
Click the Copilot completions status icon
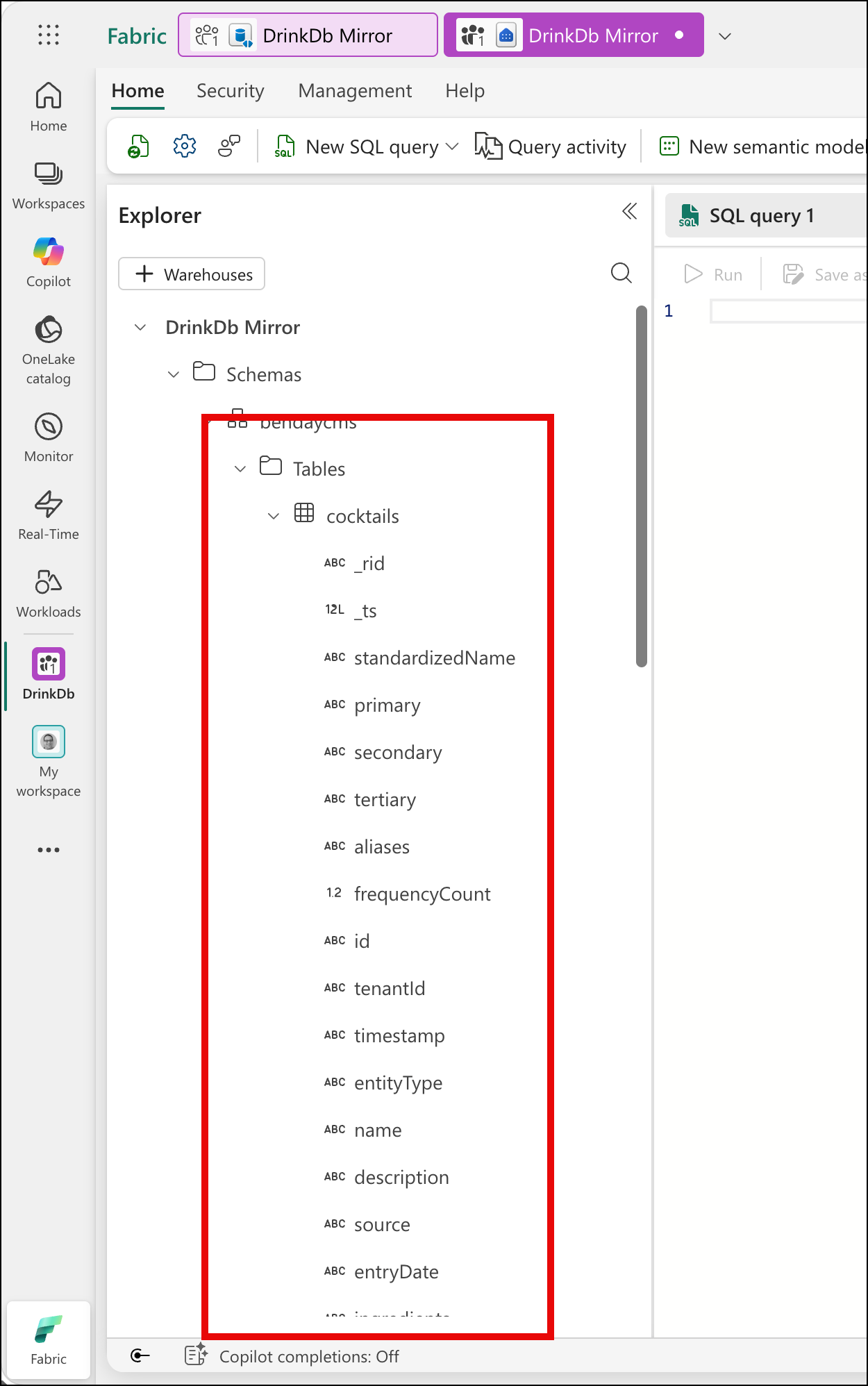coord(197,1355)
